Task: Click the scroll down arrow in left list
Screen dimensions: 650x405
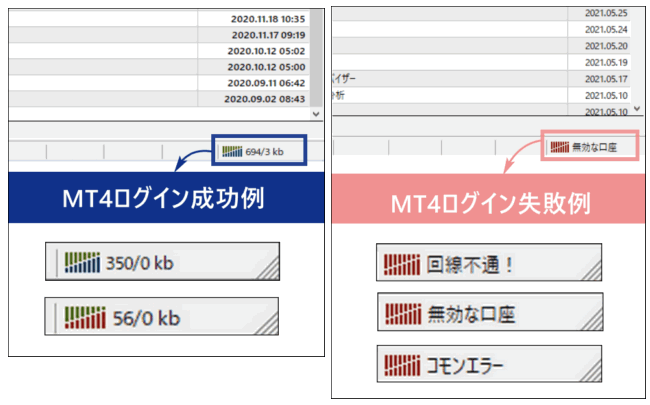Action: tap(316, 114)
